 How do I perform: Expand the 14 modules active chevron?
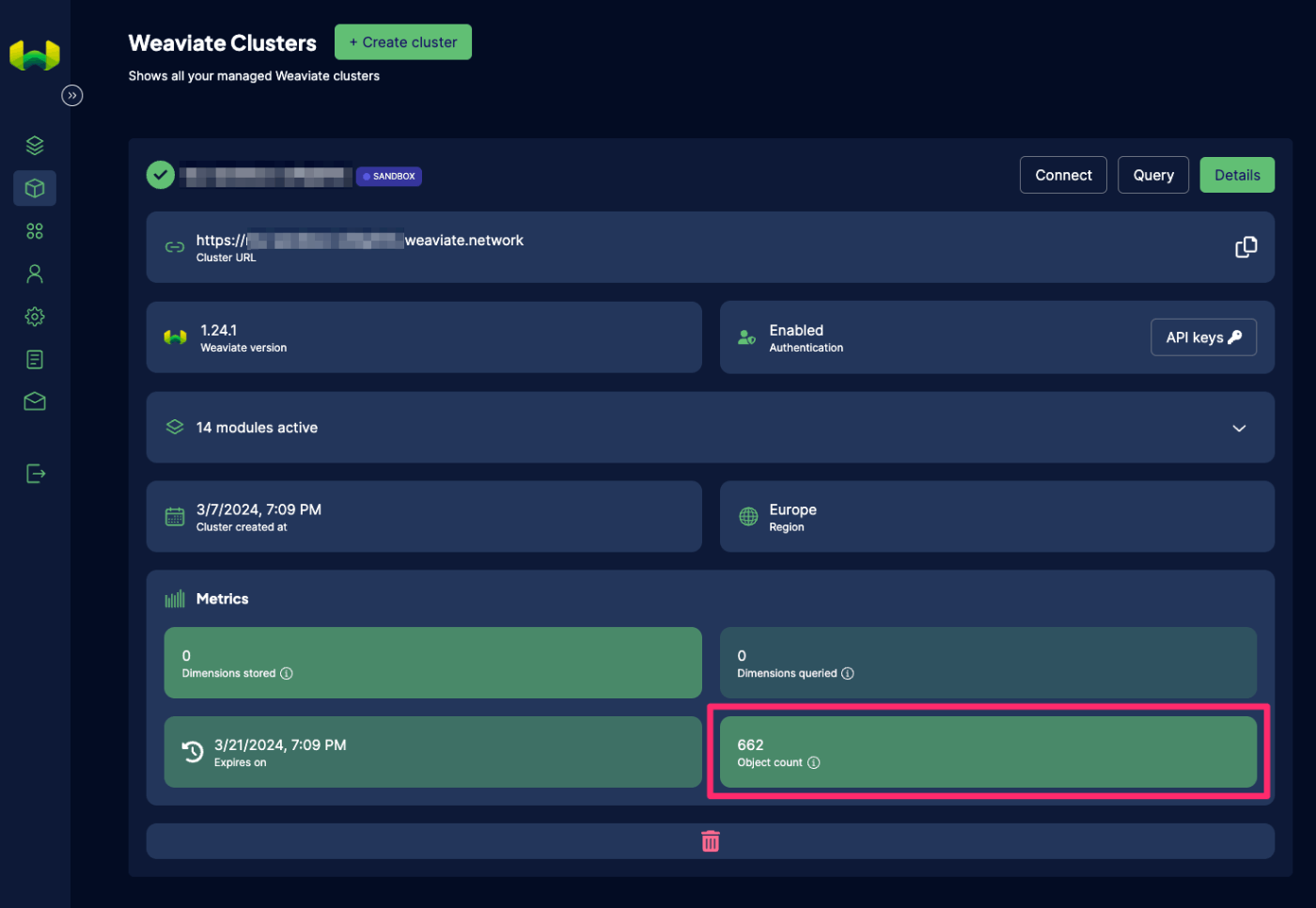coord(1239,428)
